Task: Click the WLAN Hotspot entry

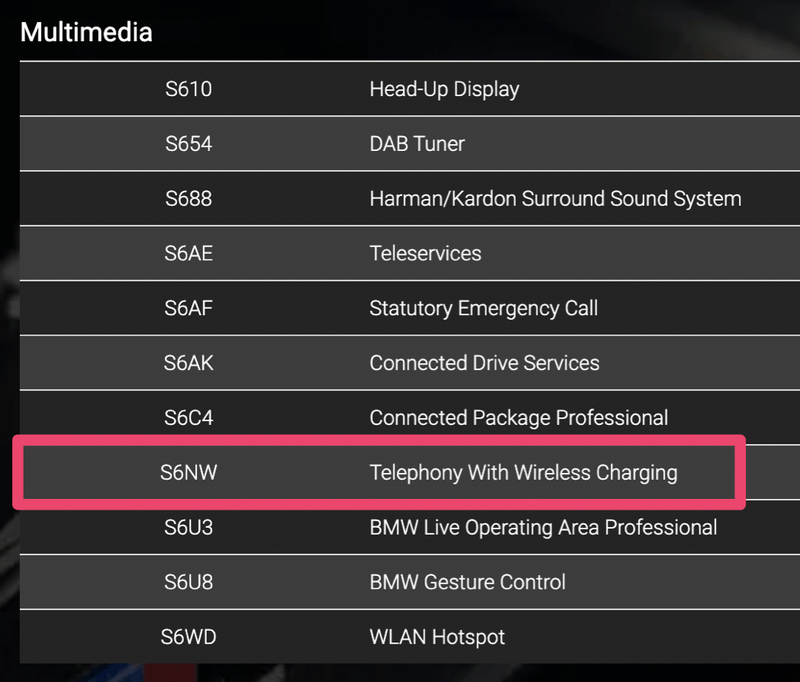Action: click(437, 637)
